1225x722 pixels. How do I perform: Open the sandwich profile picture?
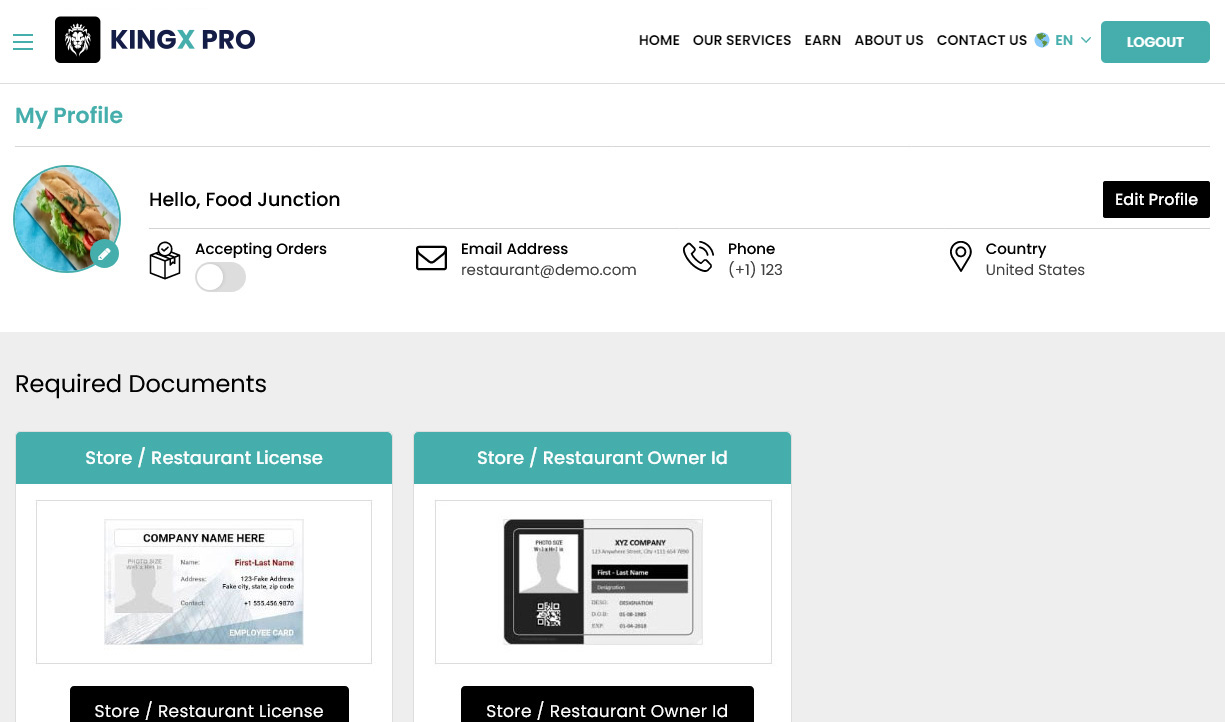coord(67,219)
